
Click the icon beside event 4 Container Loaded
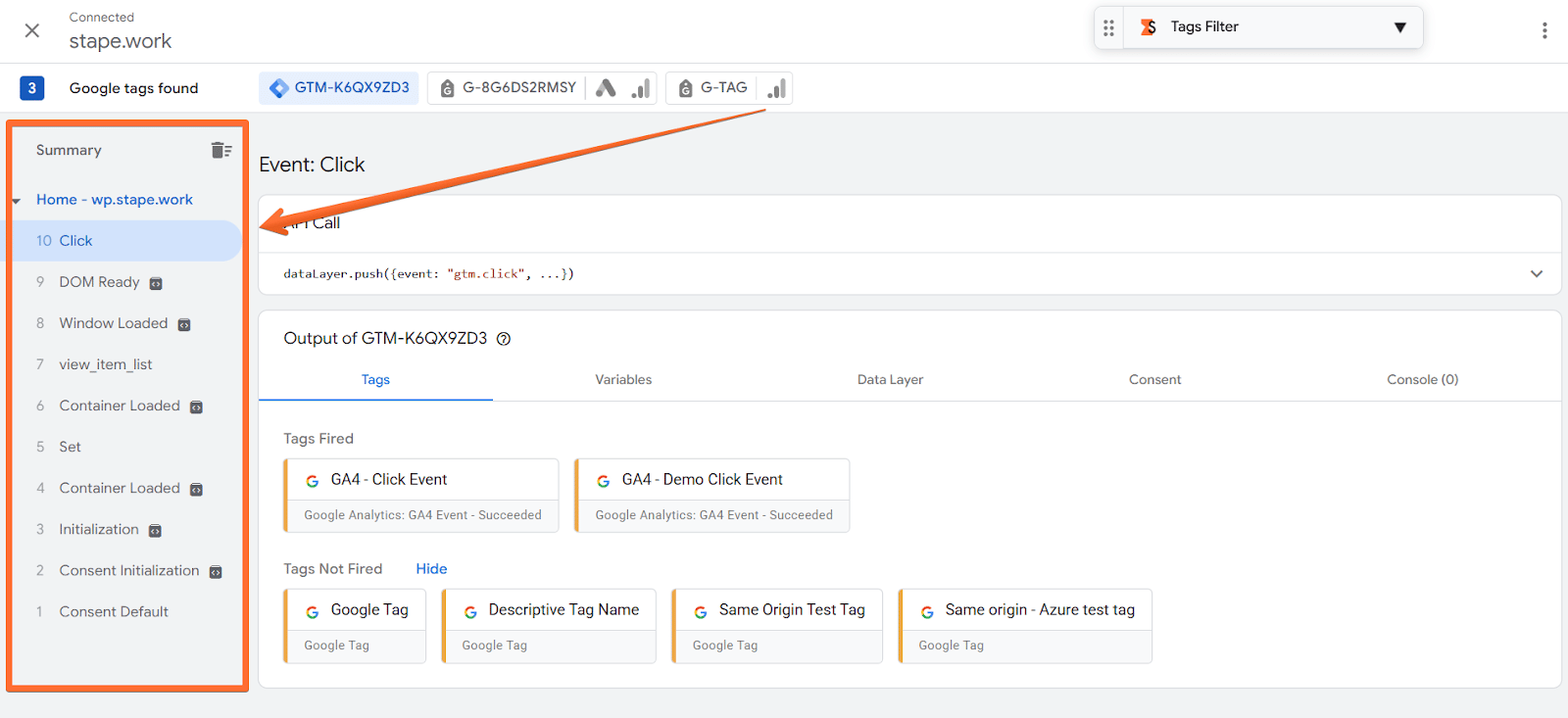196,490
